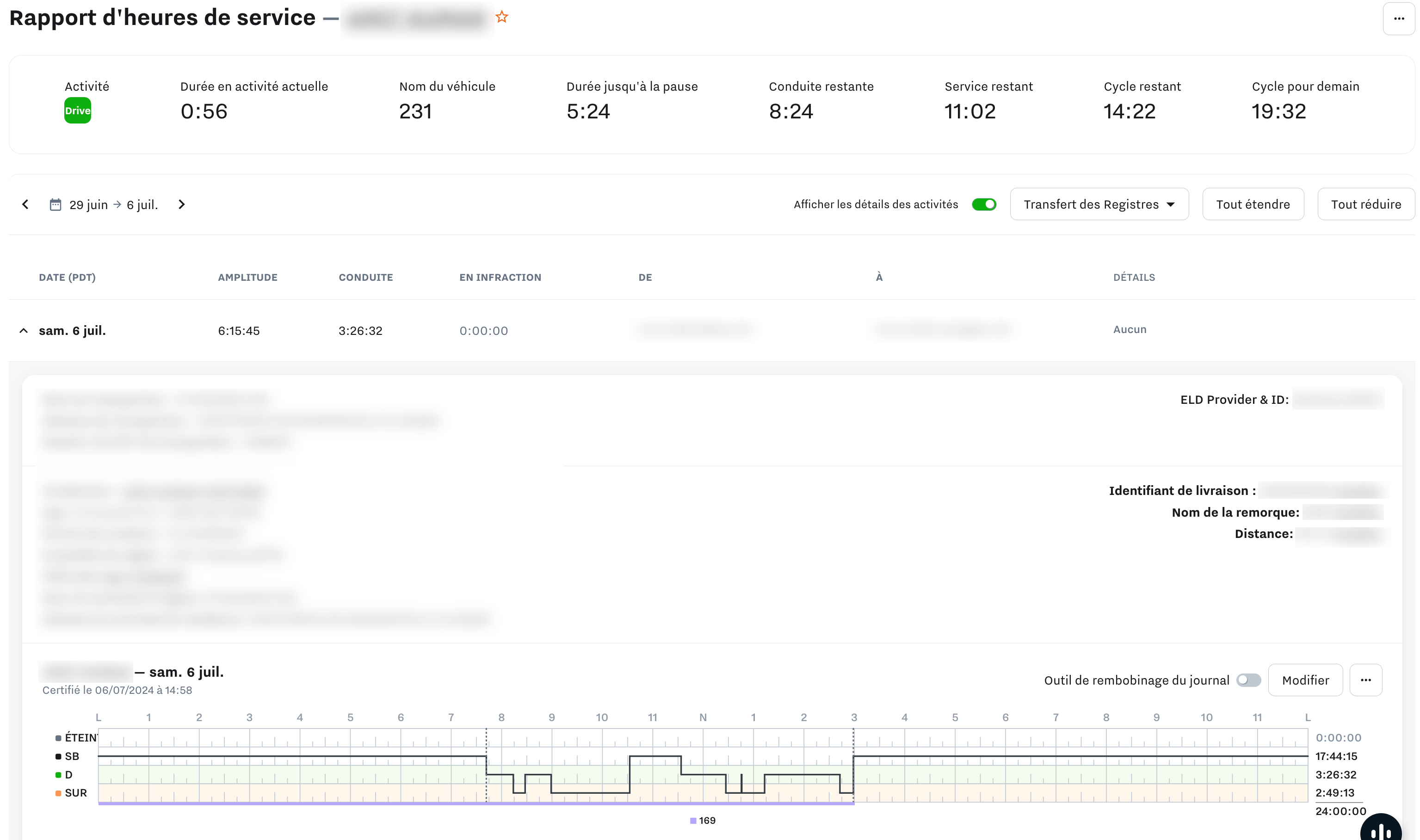
Task: Click the Durée jusqu'à la pause 5:24
Action: (x=588, y=111)
